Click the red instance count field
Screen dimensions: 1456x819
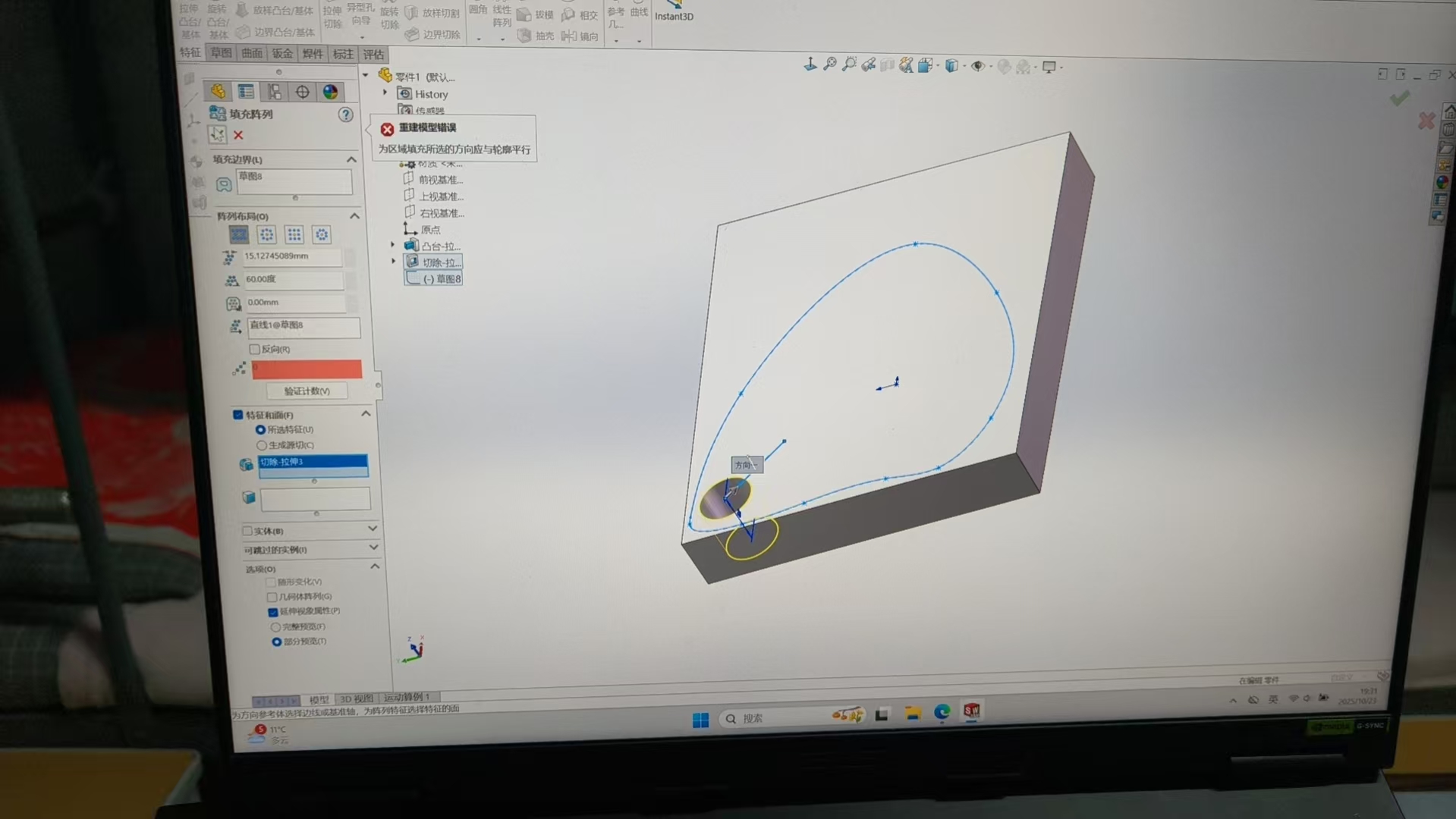click(307, 369)
